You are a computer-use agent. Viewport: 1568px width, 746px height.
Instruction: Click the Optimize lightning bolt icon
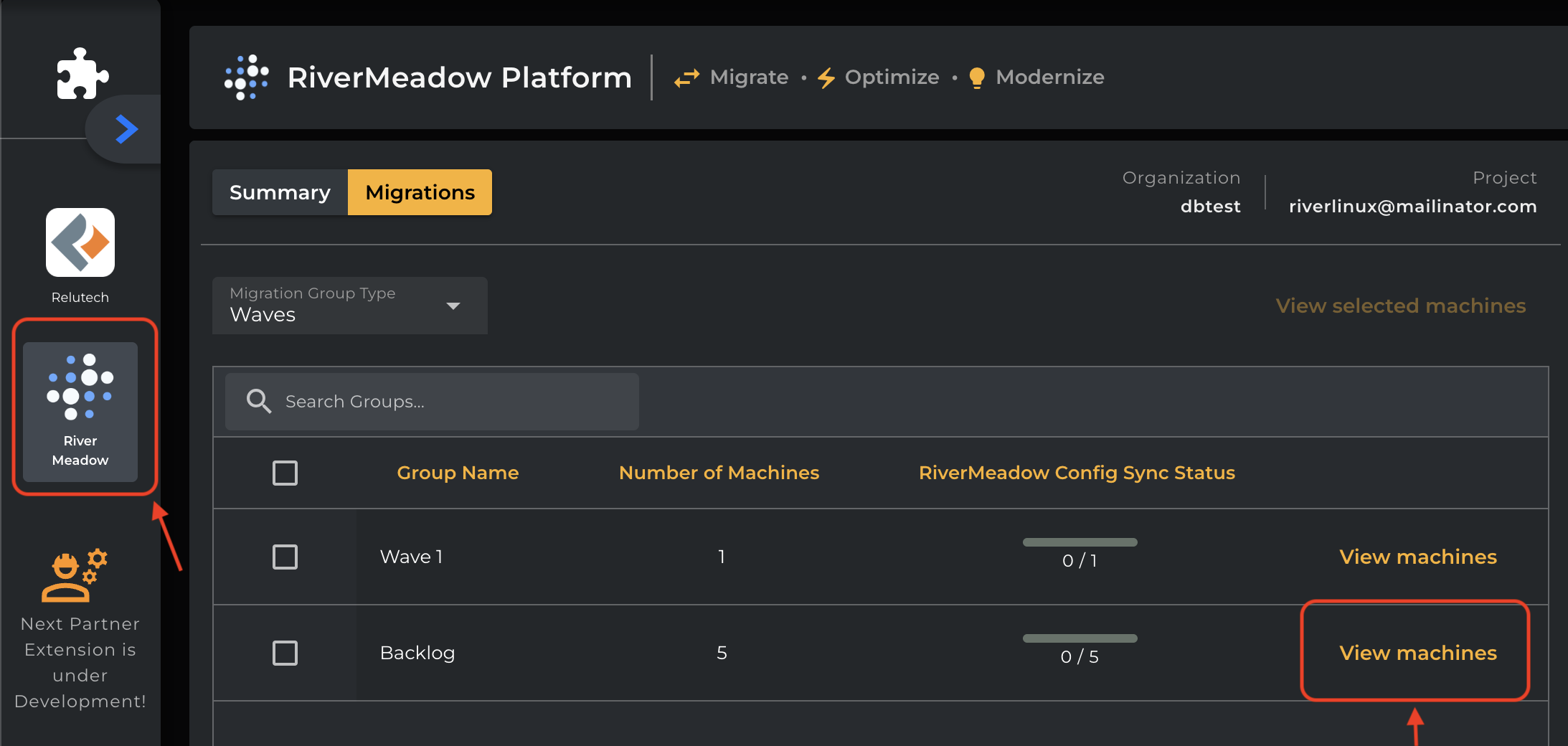point(826,77)
